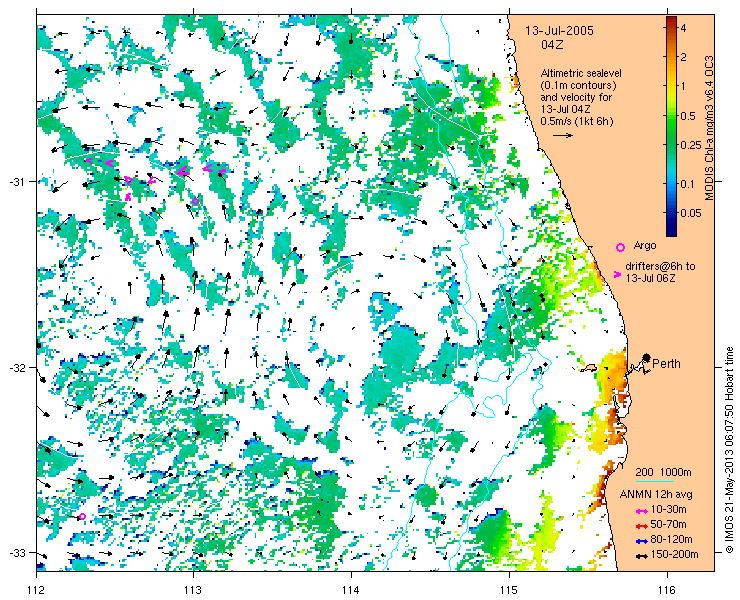Click the x-axis label 114
This screenshot has width=740, height=600.
pos(351,590)
